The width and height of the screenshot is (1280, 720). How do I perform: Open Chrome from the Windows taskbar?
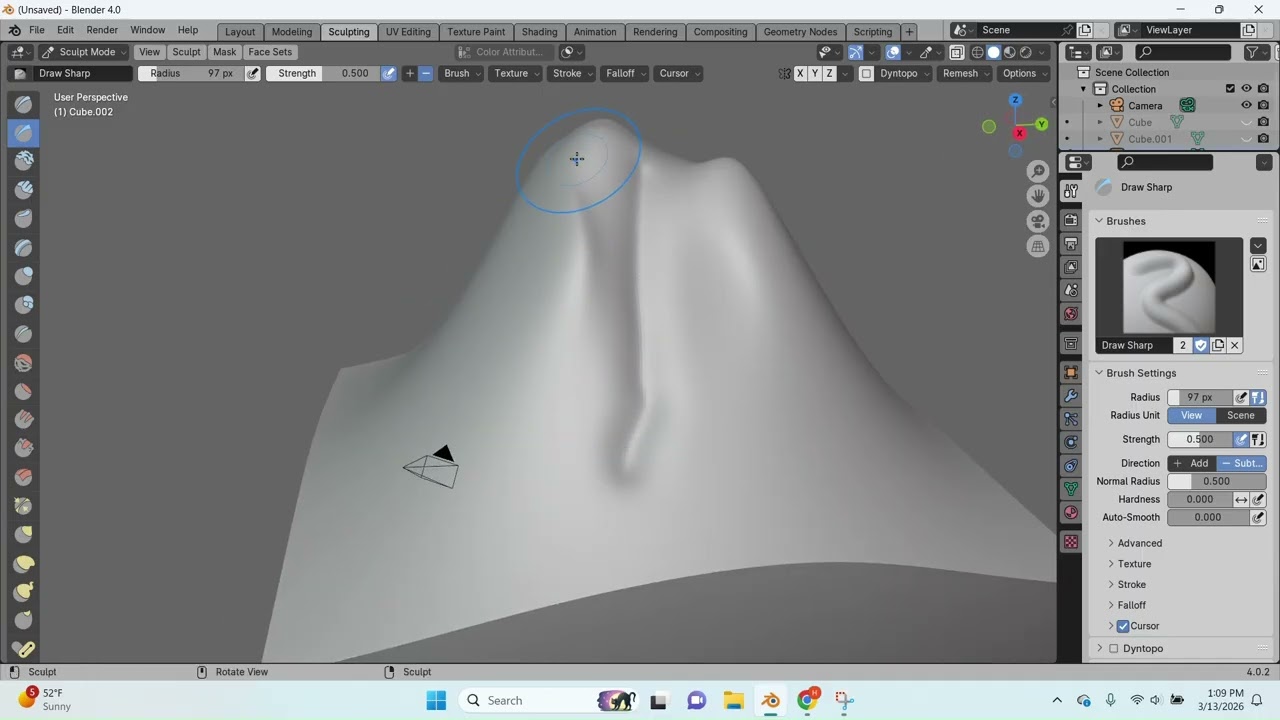pyautogui.click(x=807, y=700)
